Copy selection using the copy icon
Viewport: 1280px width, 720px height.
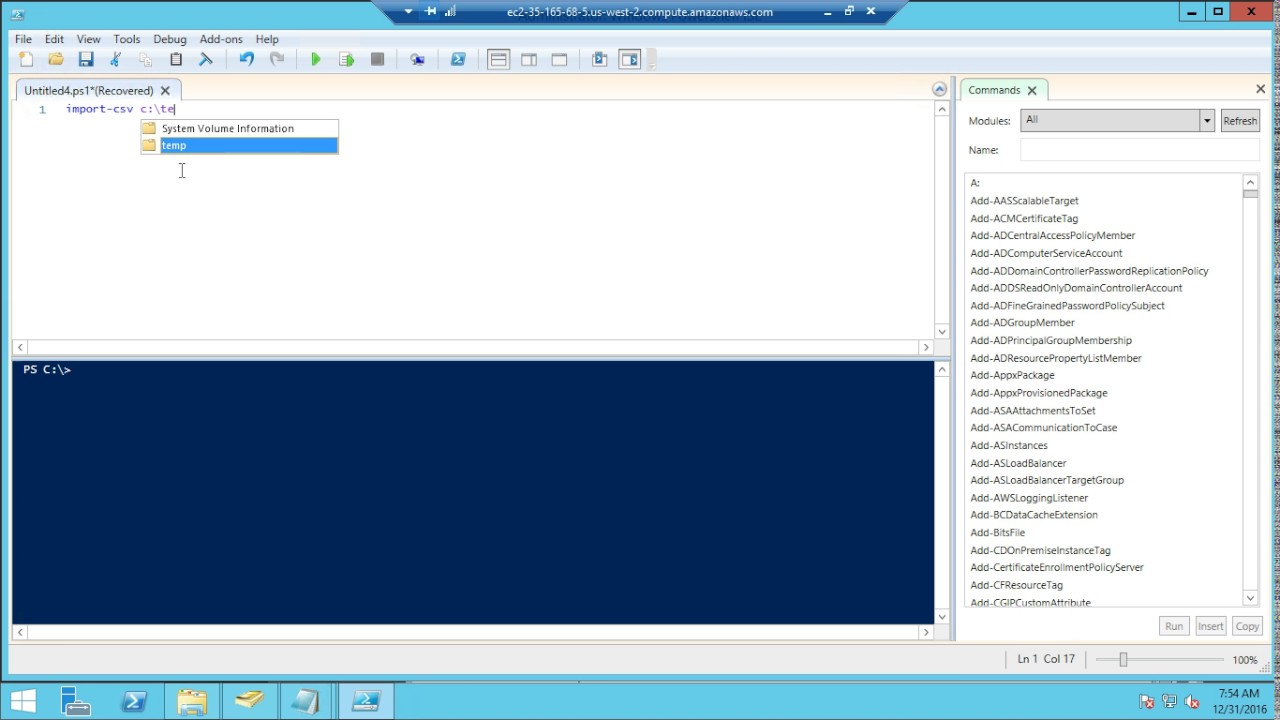pyautogui.click(x=146, y=60)
